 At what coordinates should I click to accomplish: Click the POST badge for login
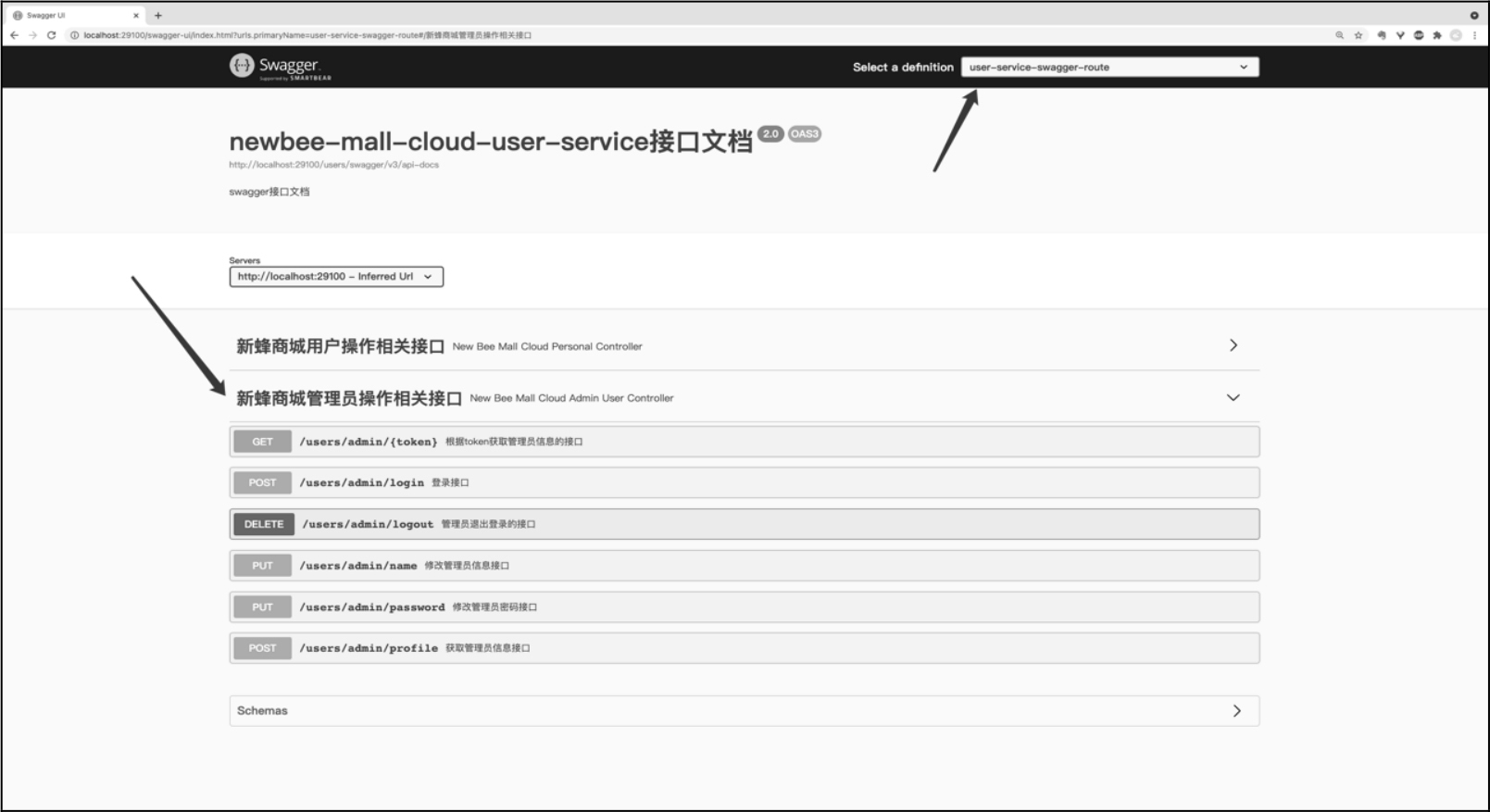(x=263, y=482)
